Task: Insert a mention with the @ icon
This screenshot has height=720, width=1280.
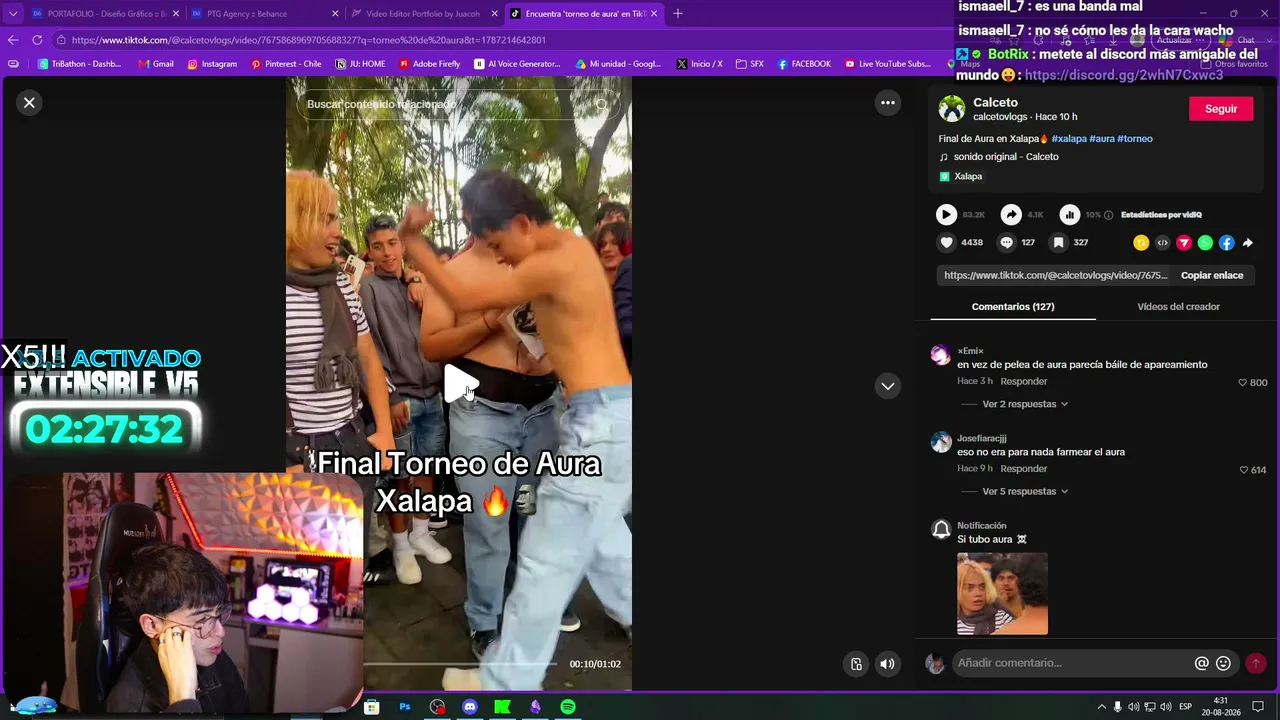Action: click(x=1202, y=663)
